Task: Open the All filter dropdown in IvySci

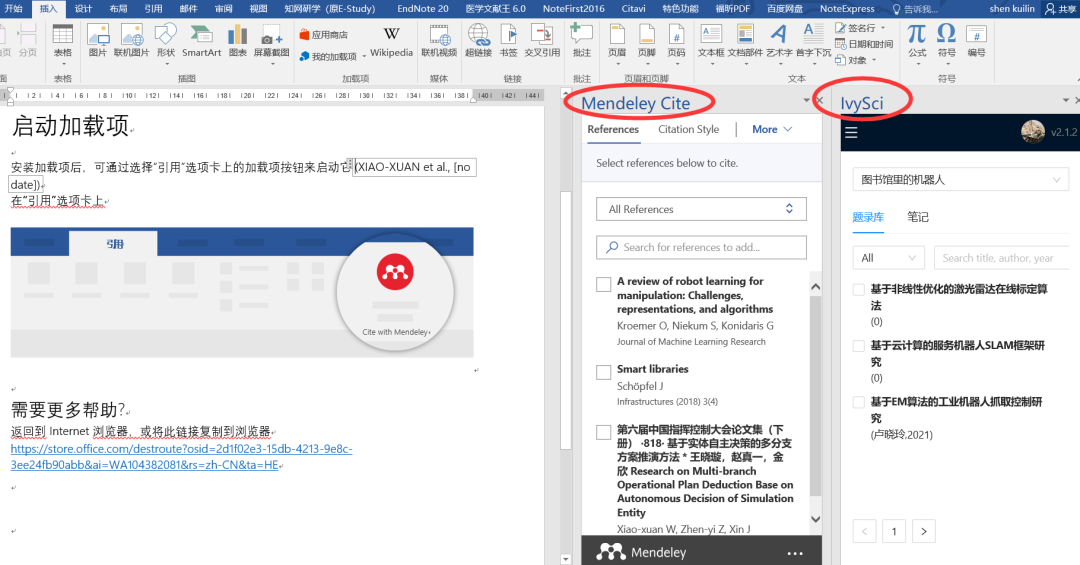Action: click(889, 258)
